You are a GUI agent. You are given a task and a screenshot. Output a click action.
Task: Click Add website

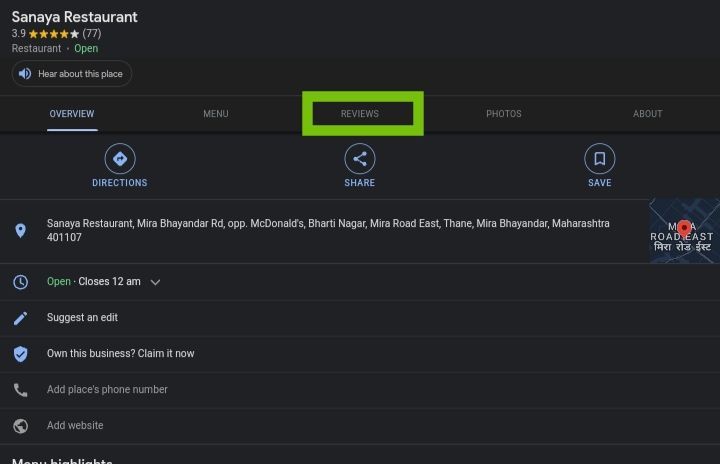(x=75, y=425)
